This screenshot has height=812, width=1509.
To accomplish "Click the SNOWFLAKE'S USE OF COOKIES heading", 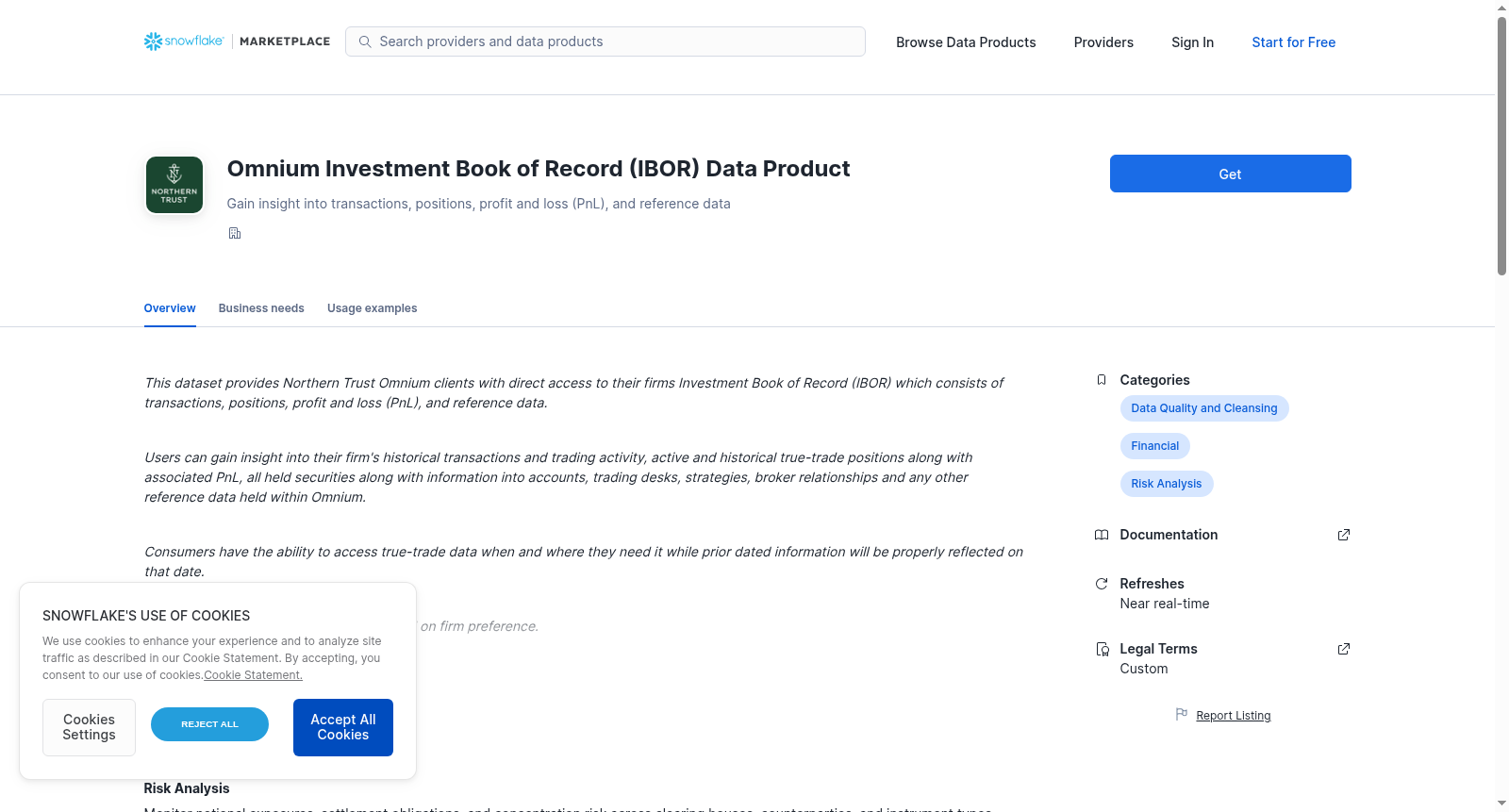I will (146, 616).
